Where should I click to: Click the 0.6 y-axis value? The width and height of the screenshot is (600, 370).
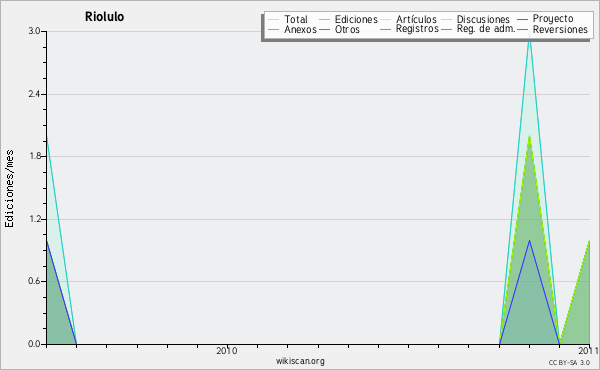tap(34, 282)
